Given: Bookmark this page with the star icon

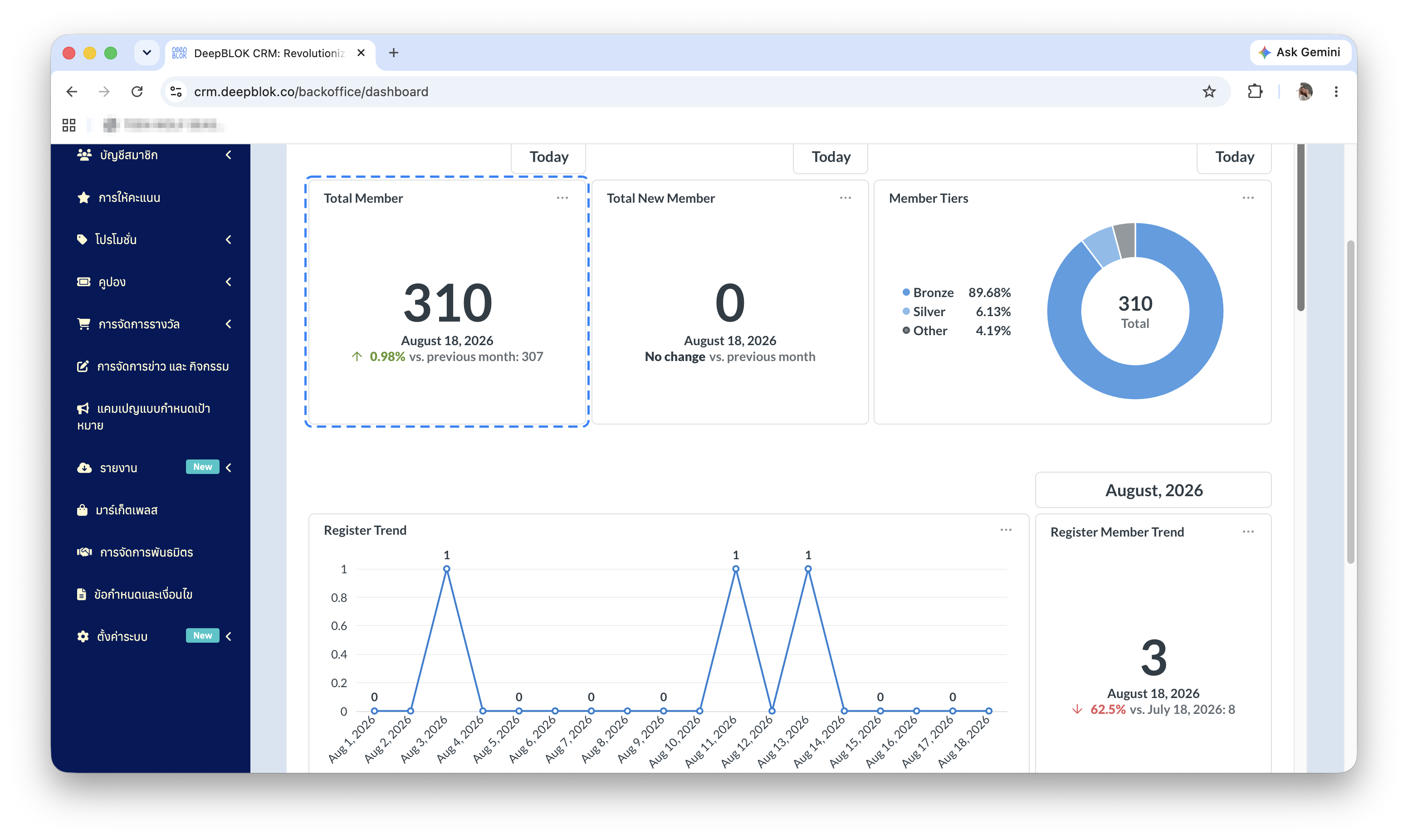Looking at the screenshot, I should coord(1209,91).
